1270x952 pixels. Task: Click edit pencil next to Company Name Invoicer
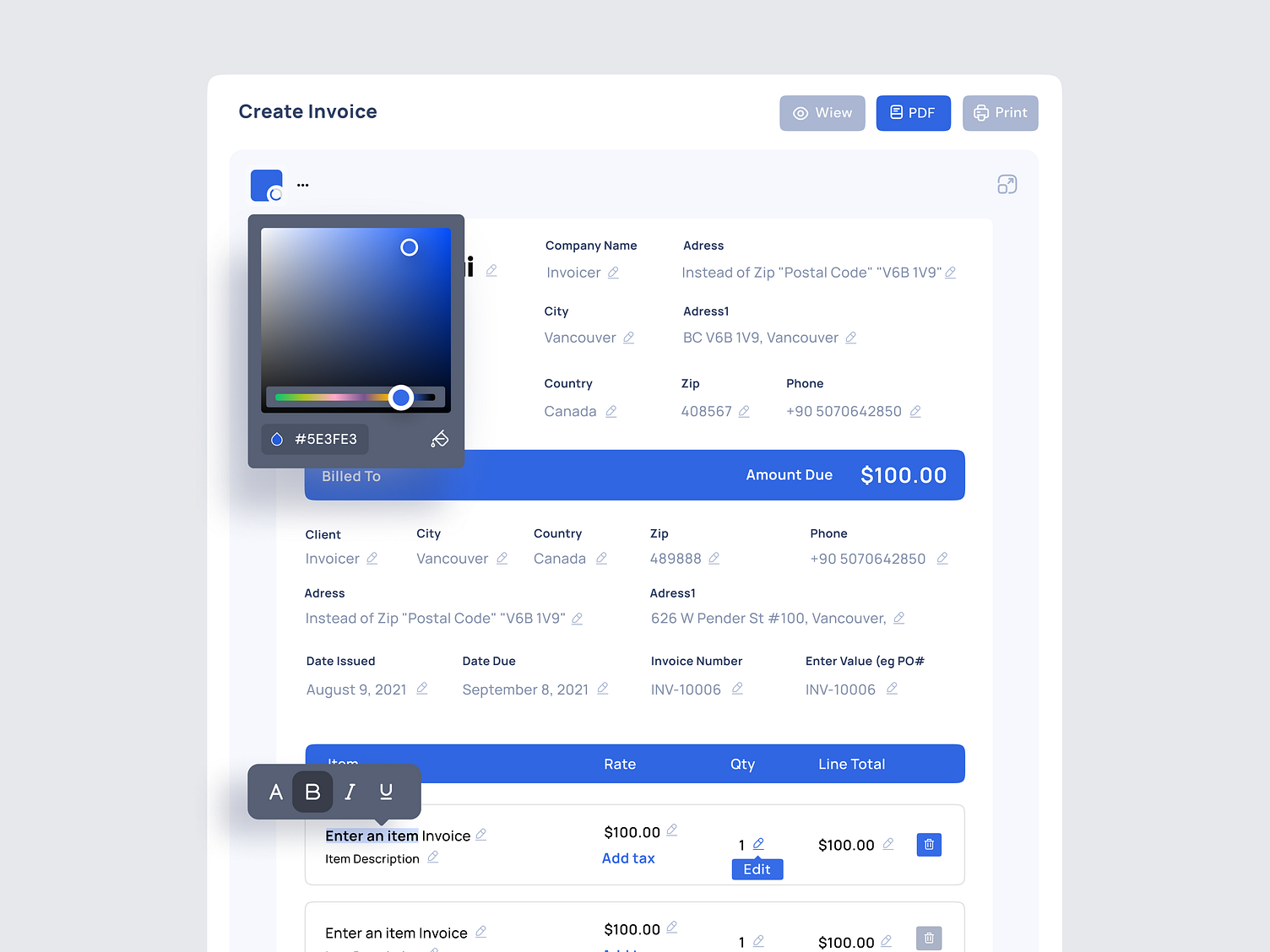[614, 273]
